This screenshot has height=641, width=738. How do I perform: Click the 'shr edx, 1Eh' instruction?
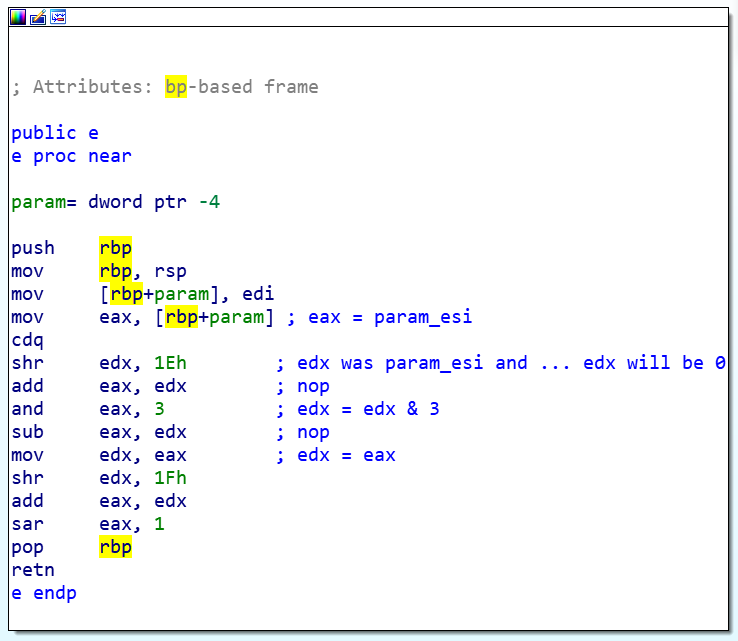[x=99, y=363]
